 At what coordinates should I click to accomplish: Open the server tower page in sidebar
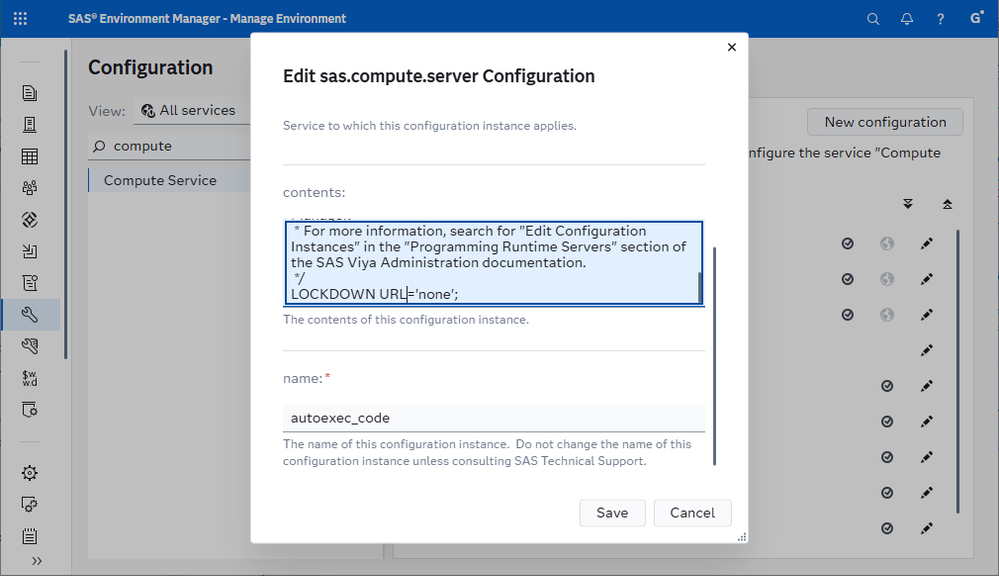(x=29, y=124)
